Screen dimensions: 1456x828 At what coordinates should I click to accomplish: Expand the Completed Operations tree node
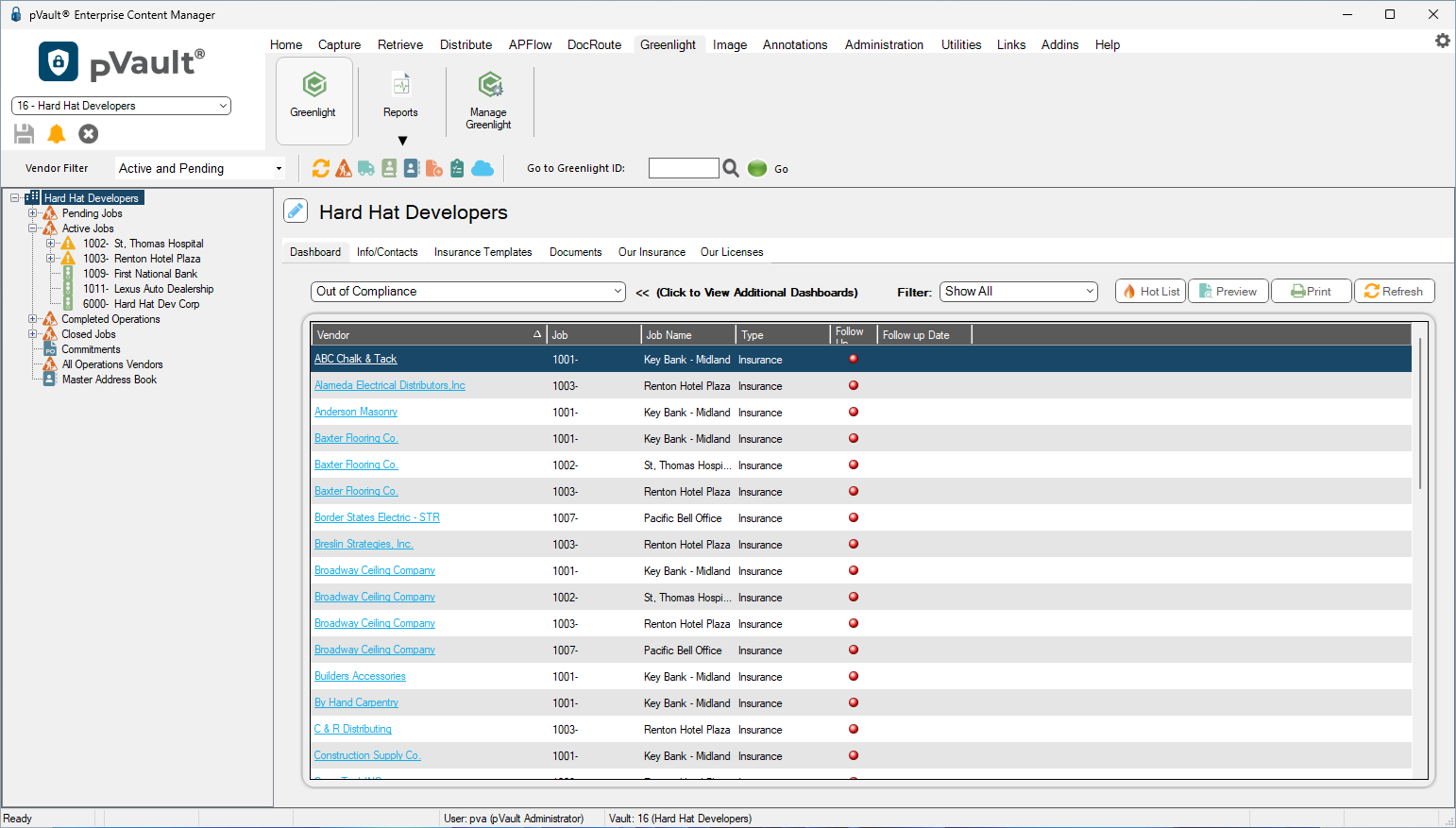click(32, 319)
